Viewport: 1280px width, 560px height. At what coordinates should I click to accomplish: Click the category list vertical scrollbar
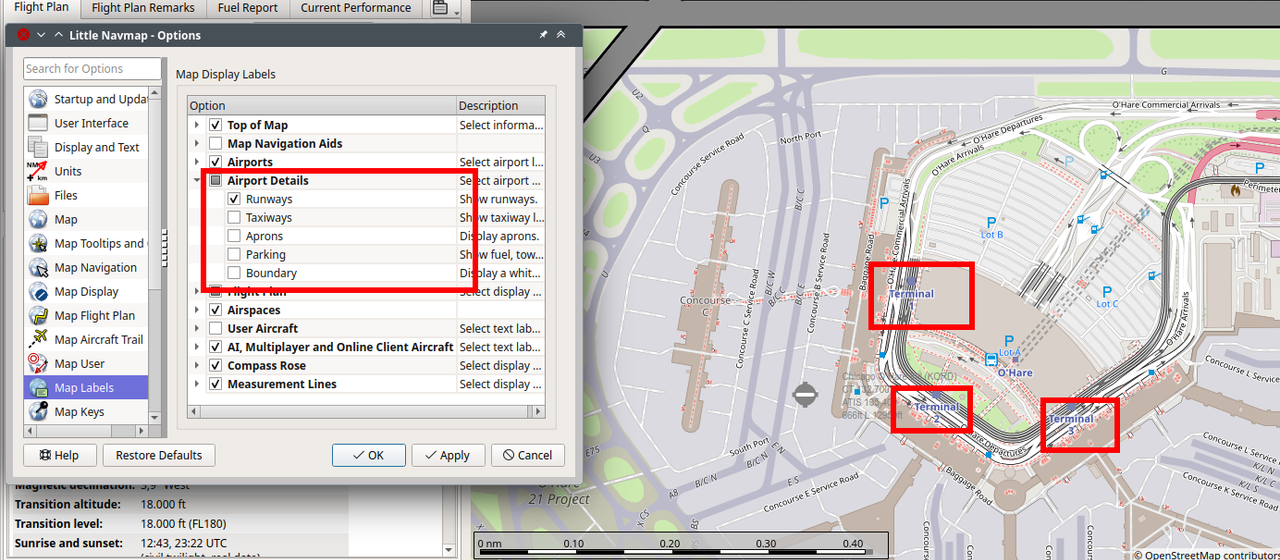[x=154, y=255]
